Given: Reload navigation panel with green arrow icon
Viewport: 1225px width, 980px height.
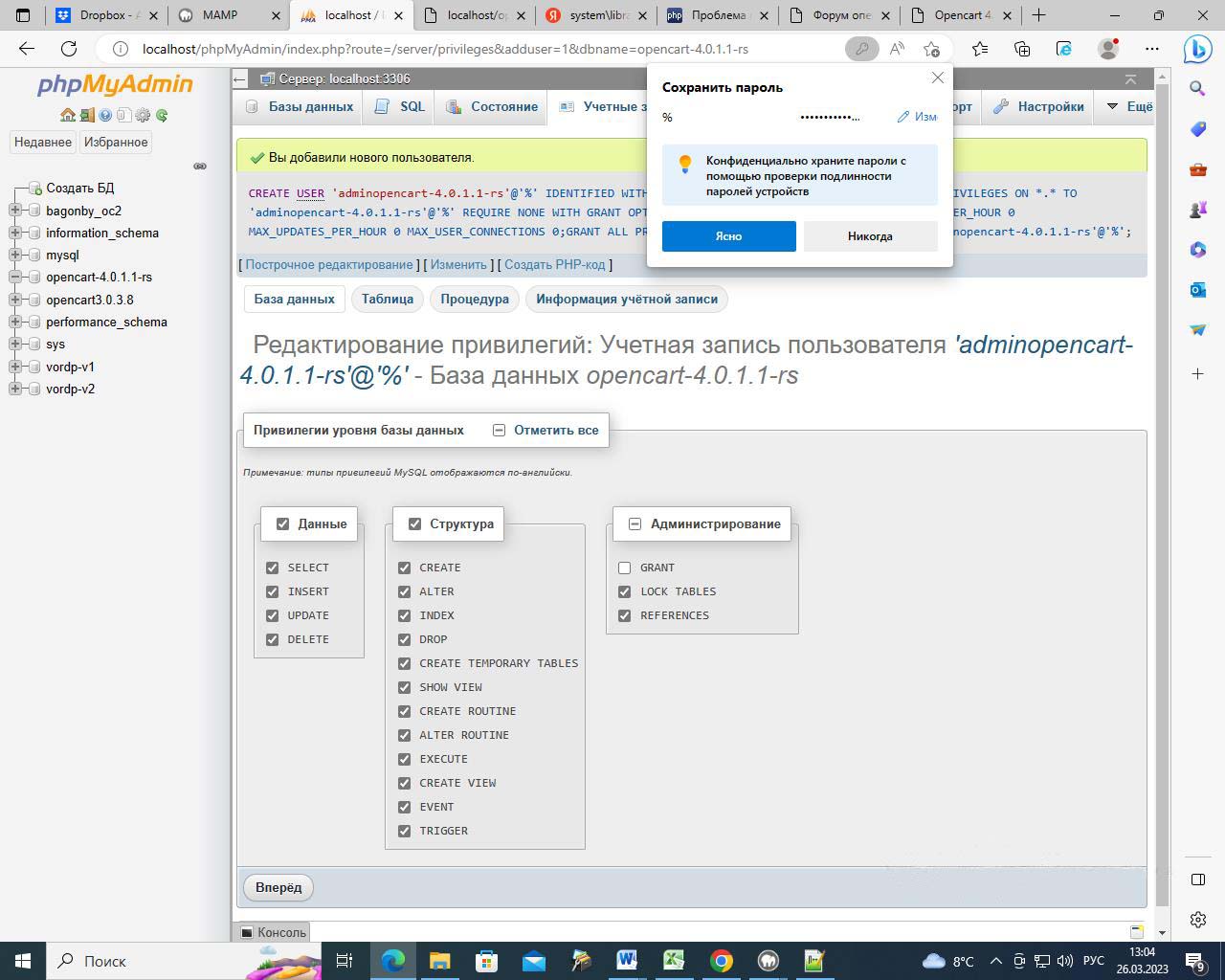Looking at the screenshot, I should click(x=162, y=115).
